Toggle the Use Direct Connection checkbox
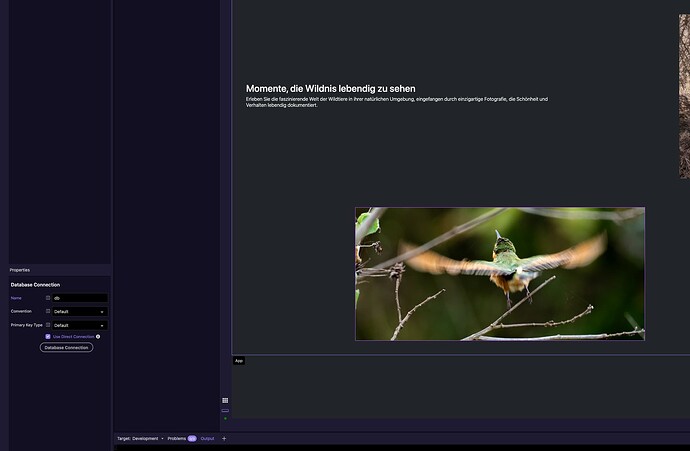 (x=48, y=337)
